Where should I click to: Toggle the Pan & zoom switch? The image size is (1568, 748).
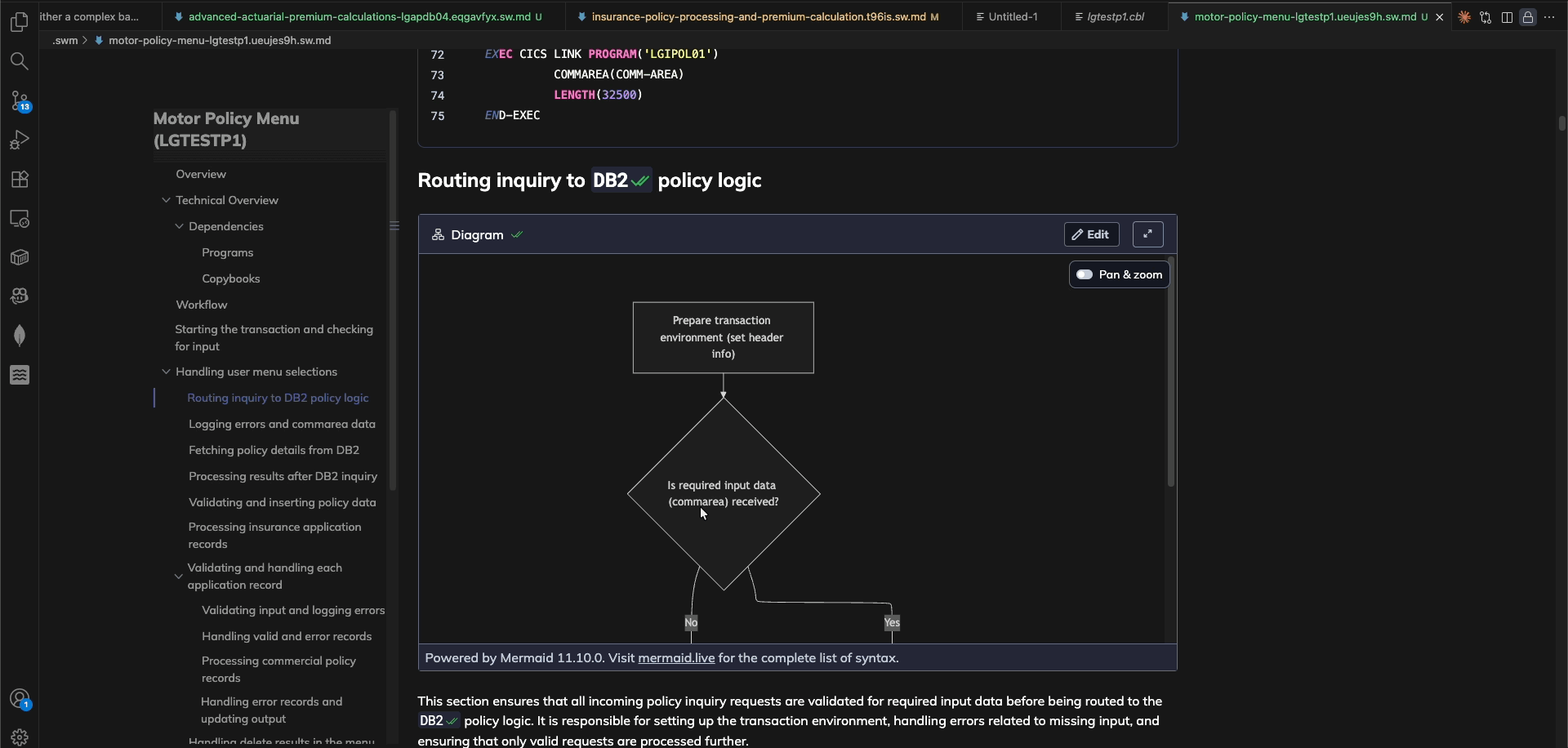[x=1086, y=274]
